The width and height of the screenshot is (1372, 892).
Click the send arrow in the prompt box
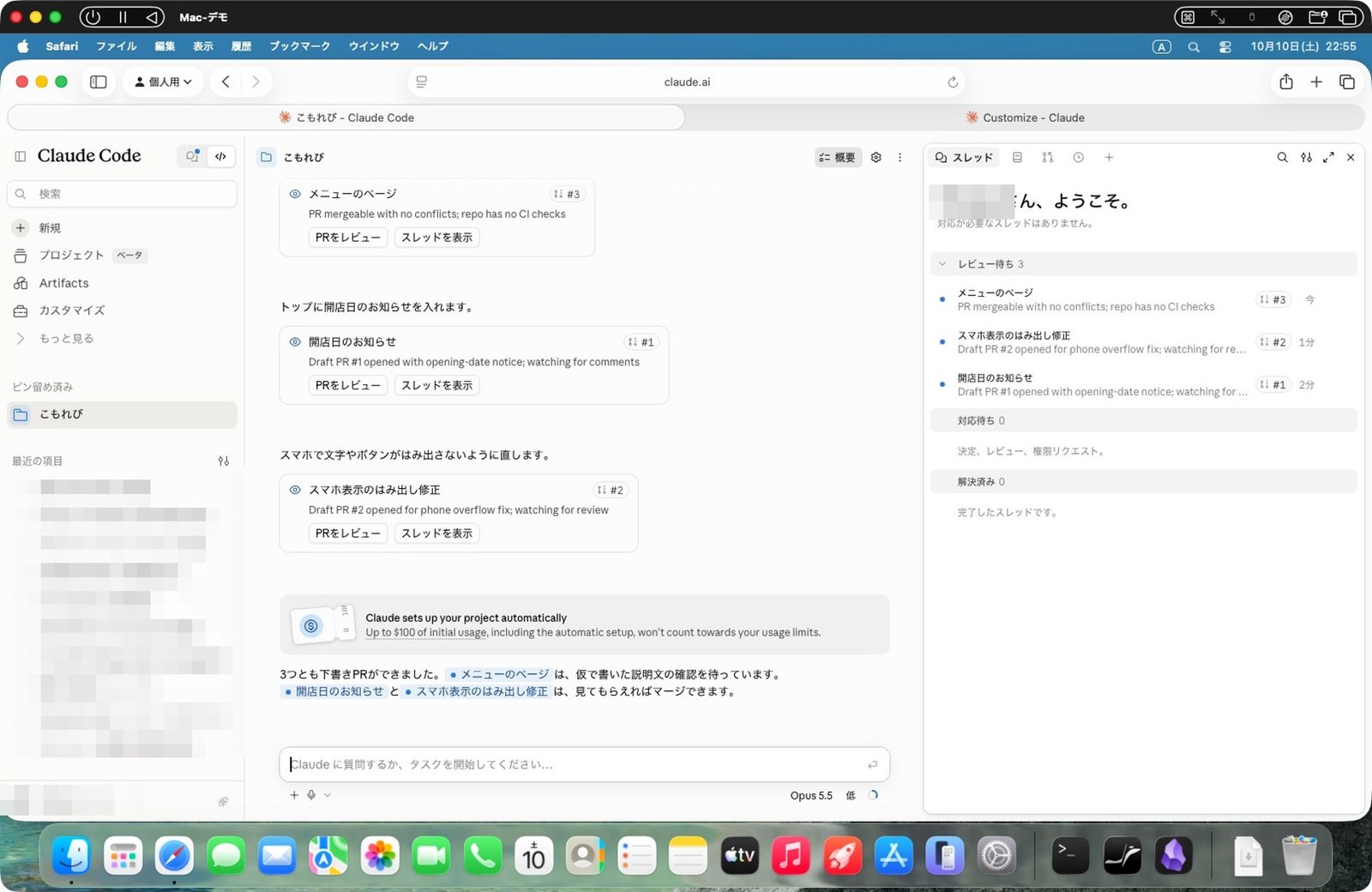tap(872, 764)
